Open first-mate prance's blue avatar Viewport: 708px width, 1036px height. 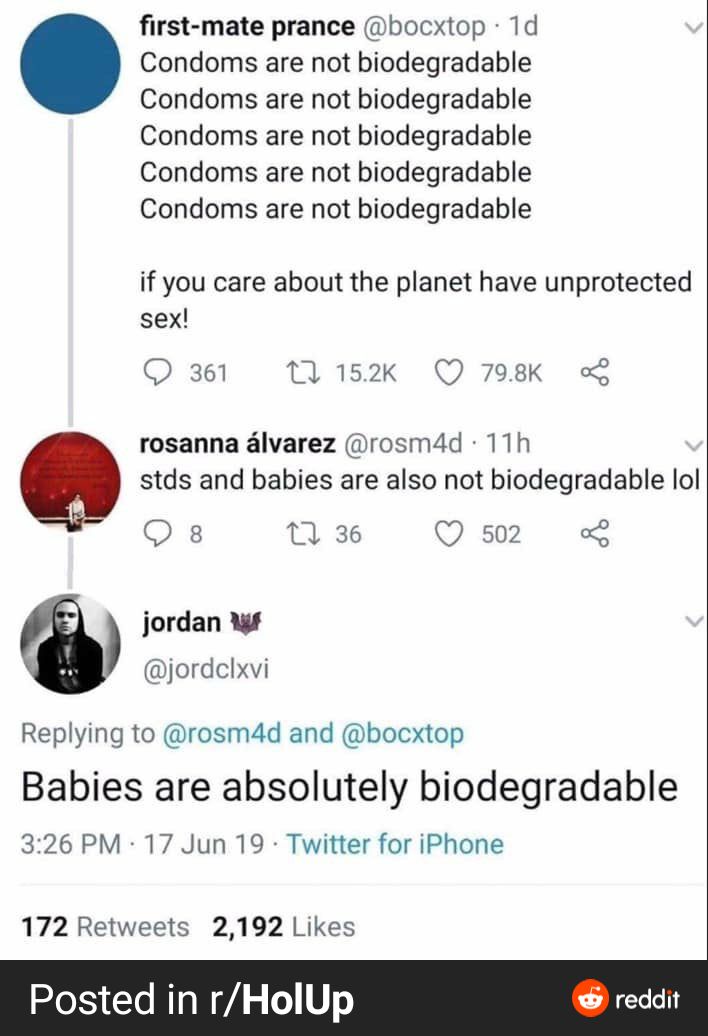coord(70,63)
